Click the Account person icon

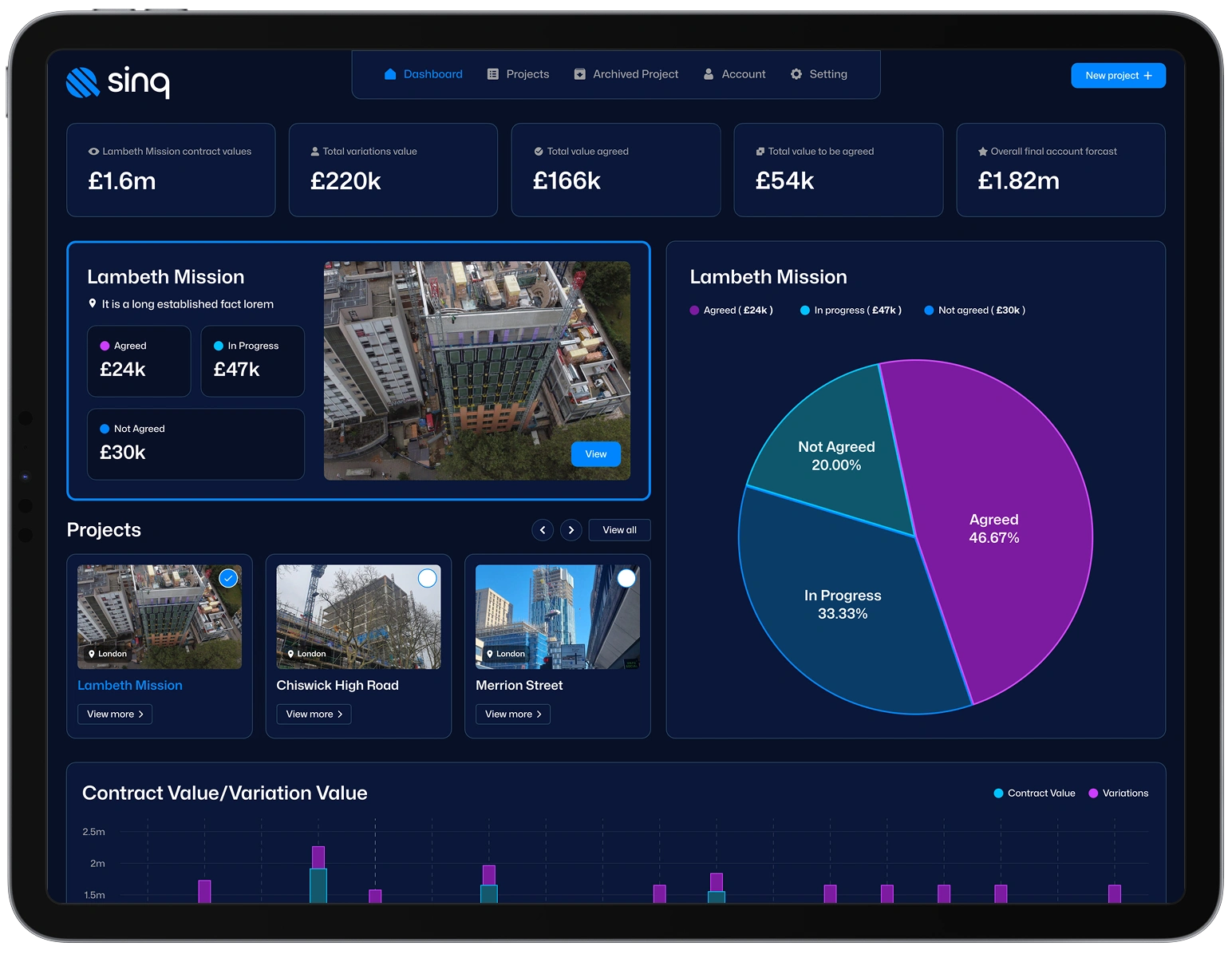tap(709, 74)
